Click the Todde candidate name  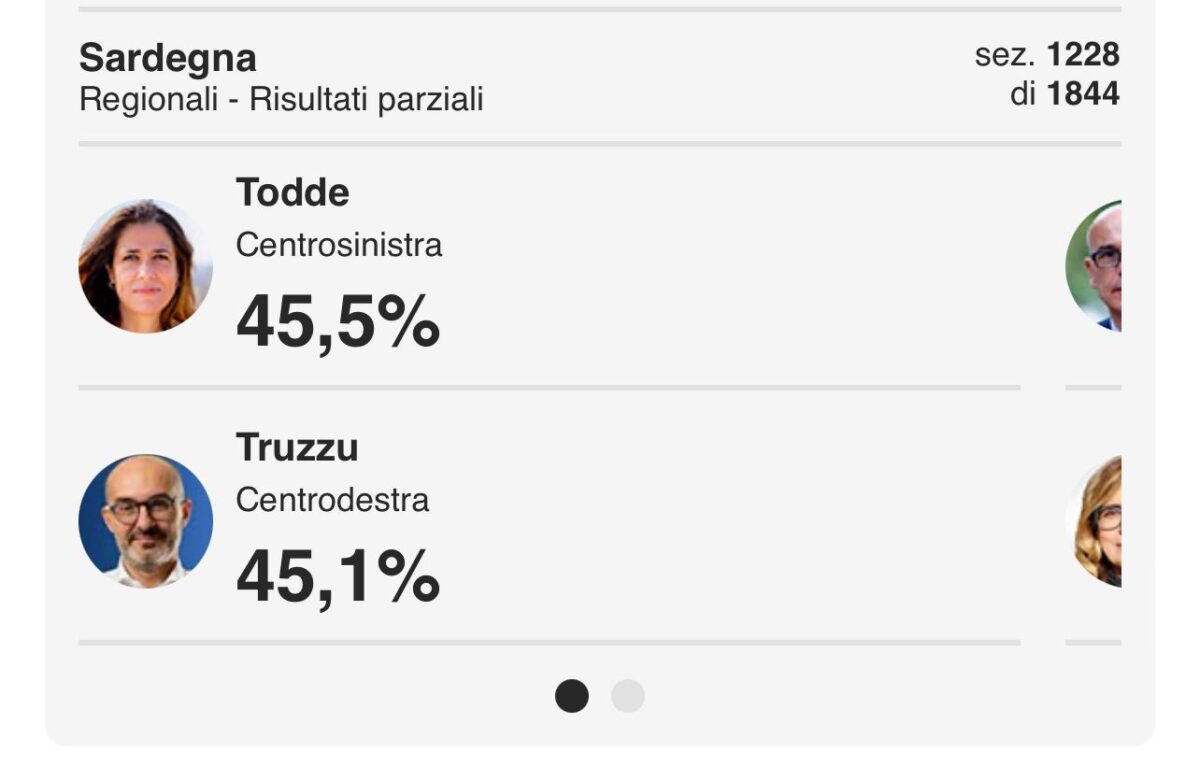[293, 192]
